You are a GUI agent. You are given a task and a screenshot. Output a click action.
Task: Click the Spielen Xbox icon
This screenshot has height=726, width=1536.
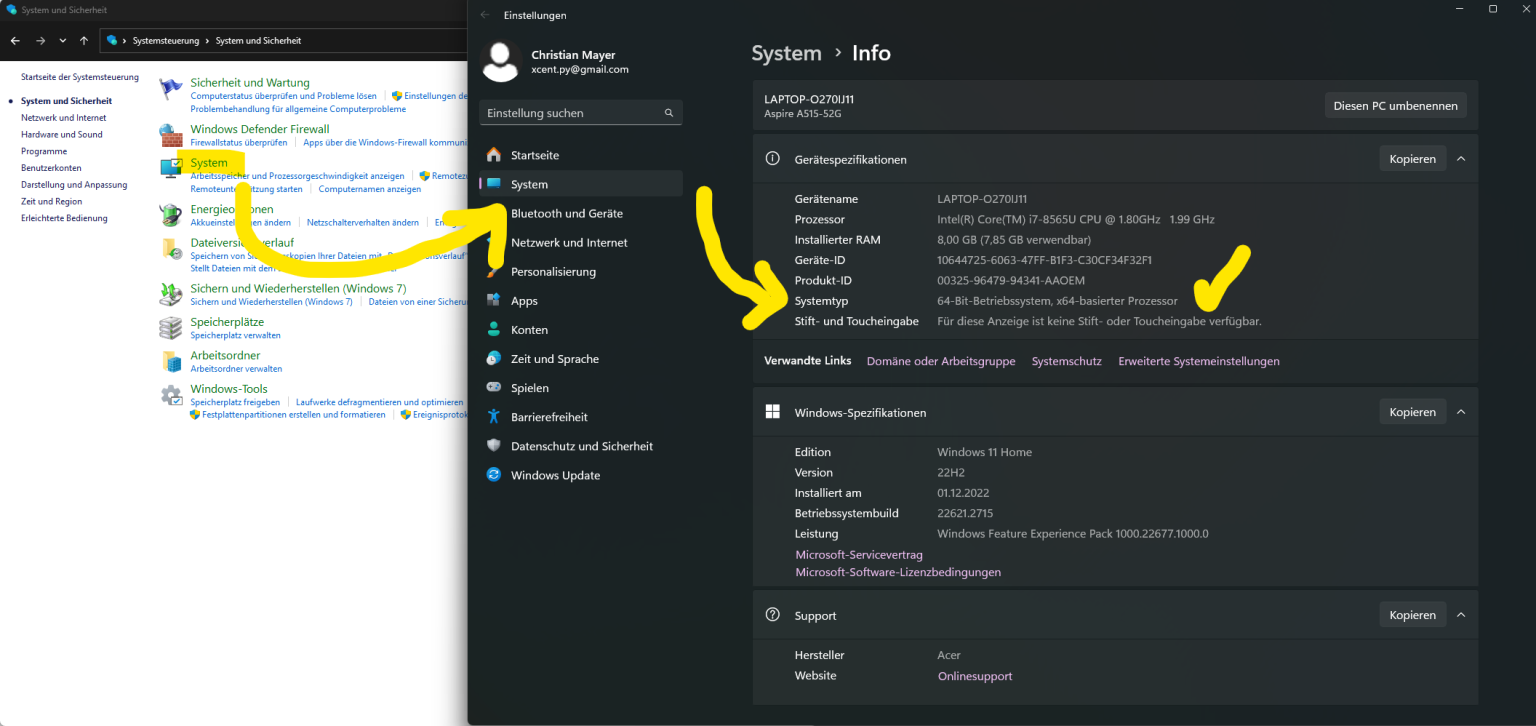493,387
